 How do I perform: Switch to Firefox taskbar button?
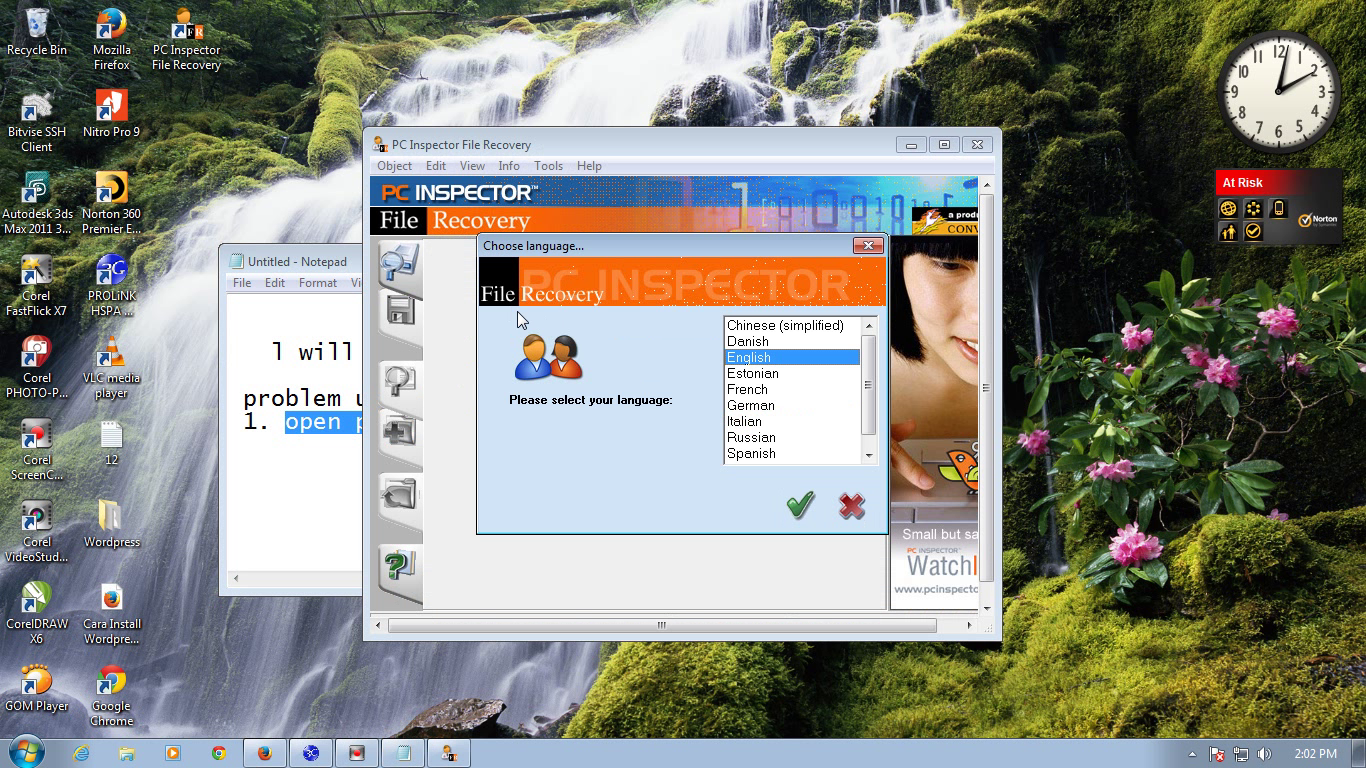[x=265, y=753]
